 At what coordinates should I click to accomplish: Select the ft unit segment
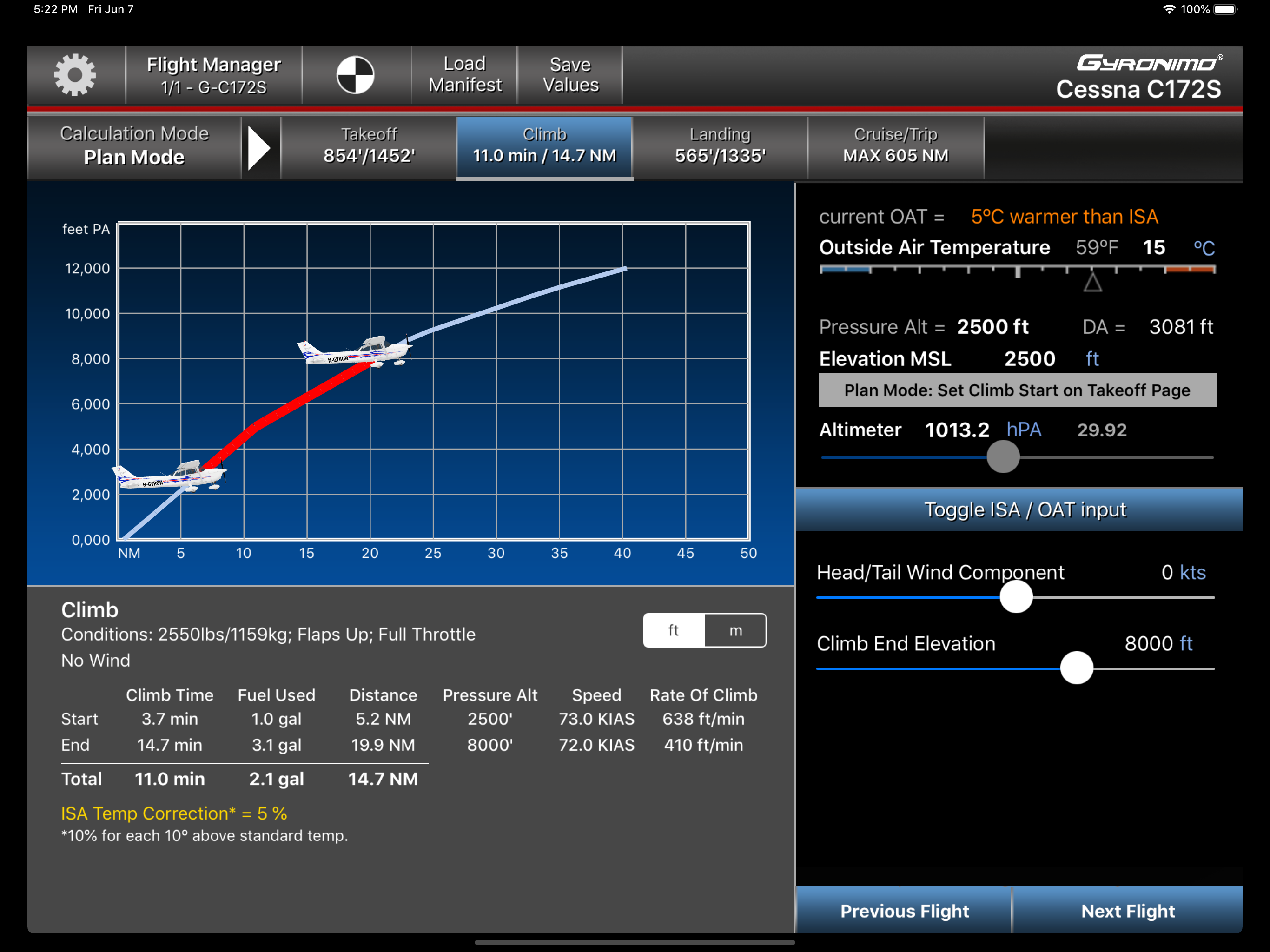coord(674,630)
